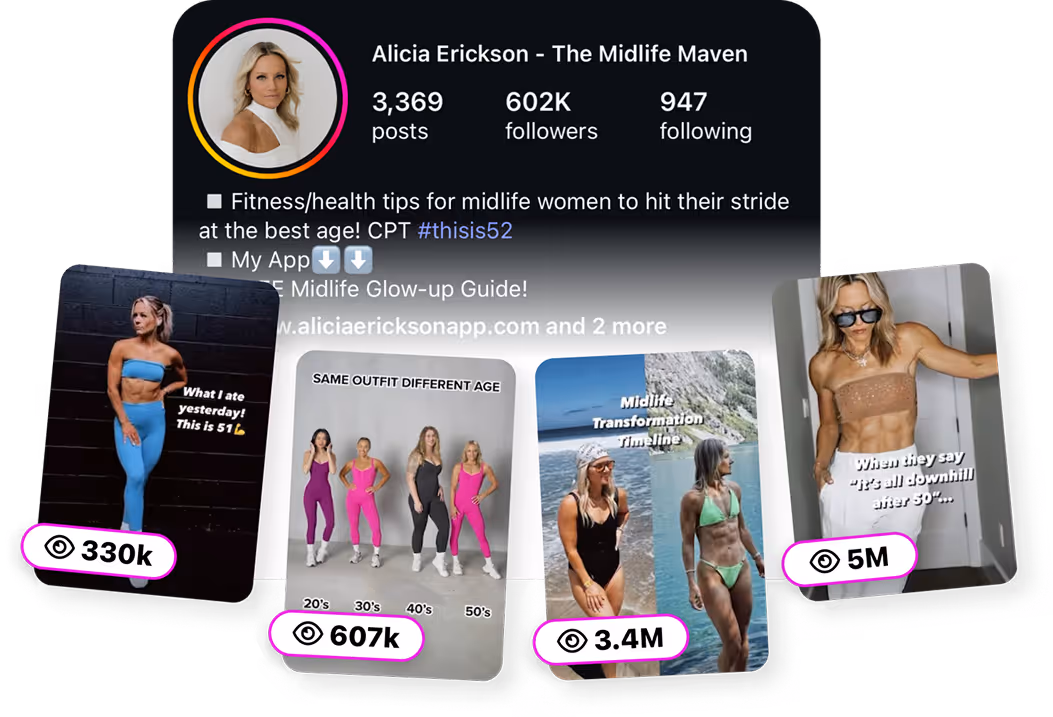Click the eye icon on 5M badge
Viewport: 1053px width, 717px height.
click(825, 561)
